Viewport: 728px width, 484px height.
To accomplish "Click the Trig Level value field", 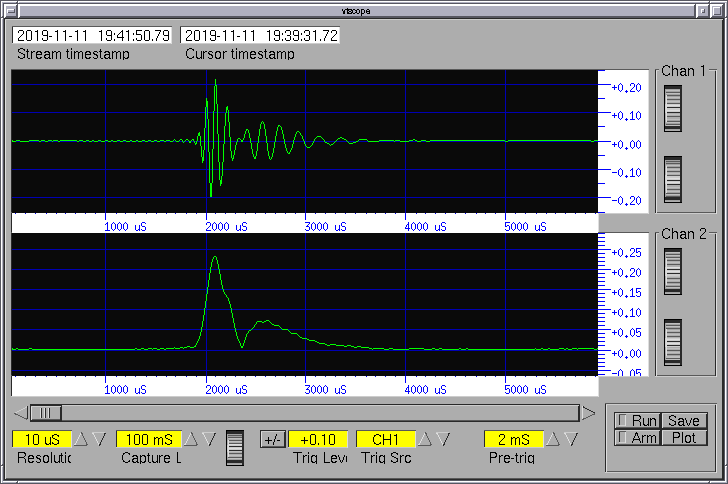I will (x=319, y=439).
